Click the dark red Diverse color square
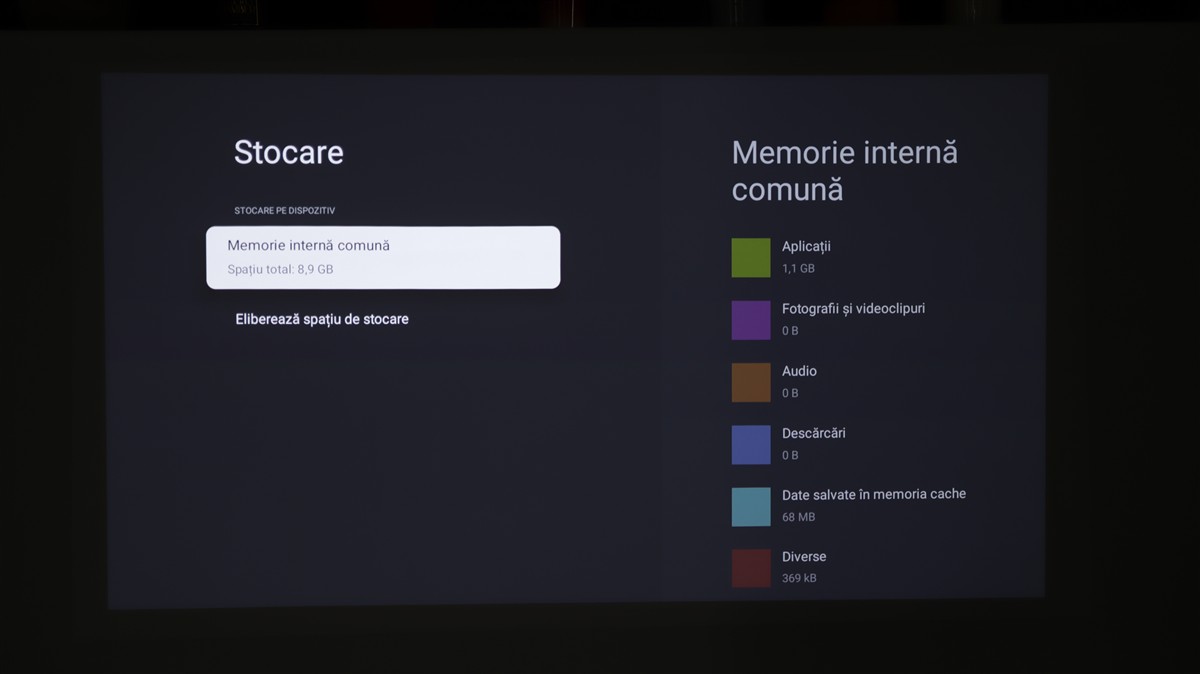This screenshot has height=674, width=1200. [751, 568]
